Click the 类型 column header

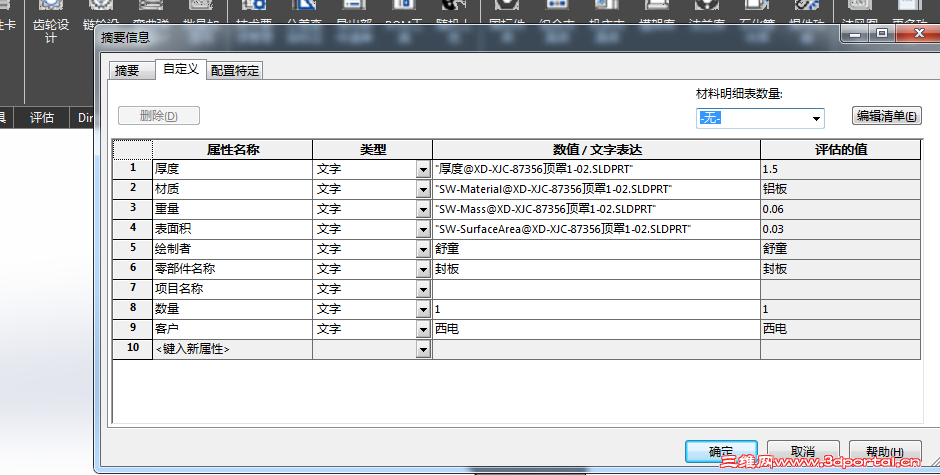point(372,149)
